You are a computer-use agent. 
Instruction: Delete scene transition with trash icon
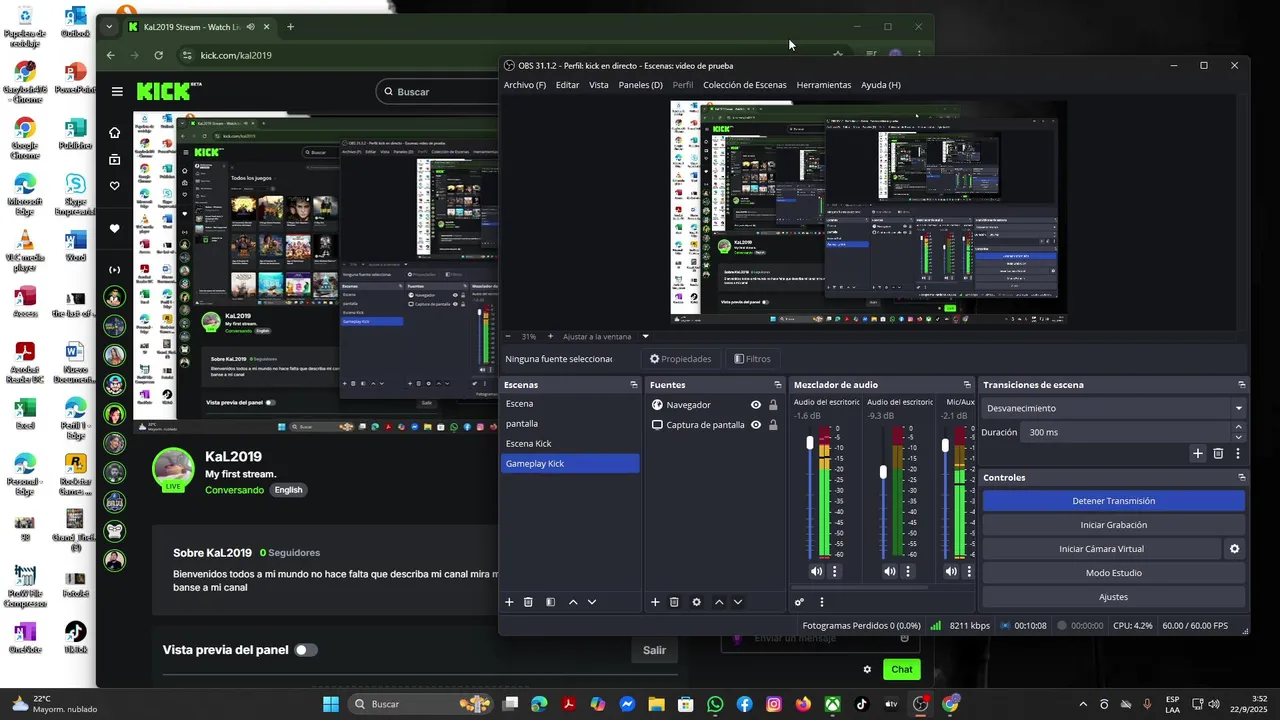click(1218, 453)
